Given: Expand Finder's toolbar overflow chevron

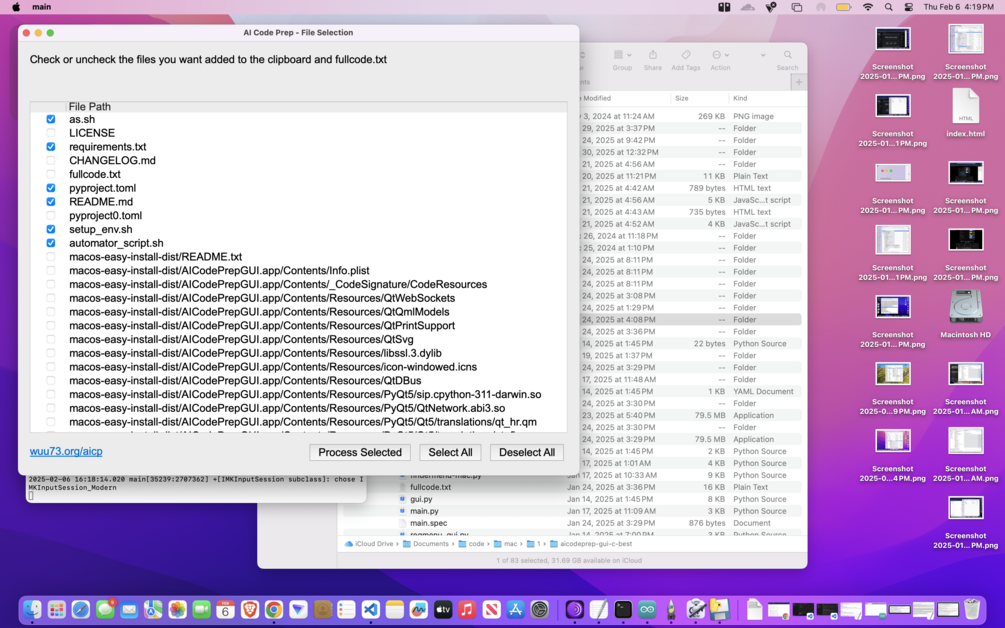Looking at the screenshot, I should 763,55.
